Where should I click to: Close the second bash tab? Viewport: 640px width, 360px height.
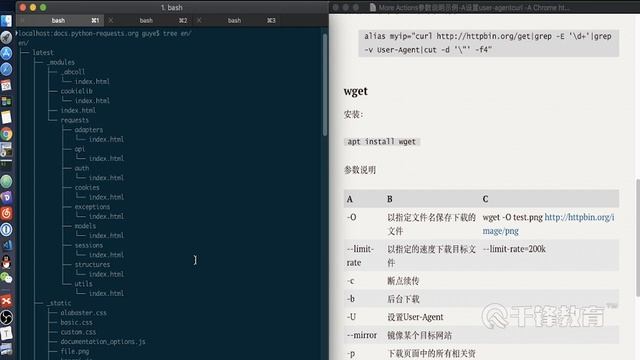click(111, 20)
